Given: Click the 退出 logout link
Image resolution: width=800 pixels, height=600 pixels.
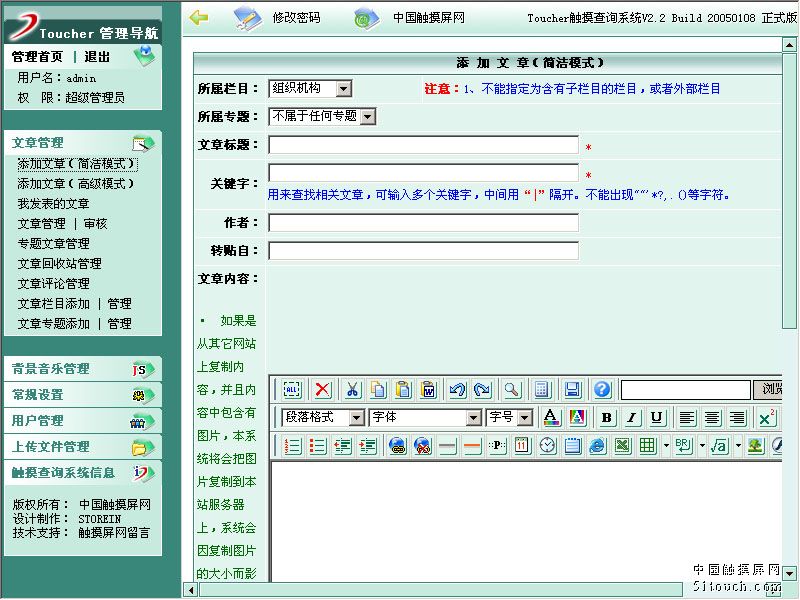Looking at the screenshot, I should (97, 57).
